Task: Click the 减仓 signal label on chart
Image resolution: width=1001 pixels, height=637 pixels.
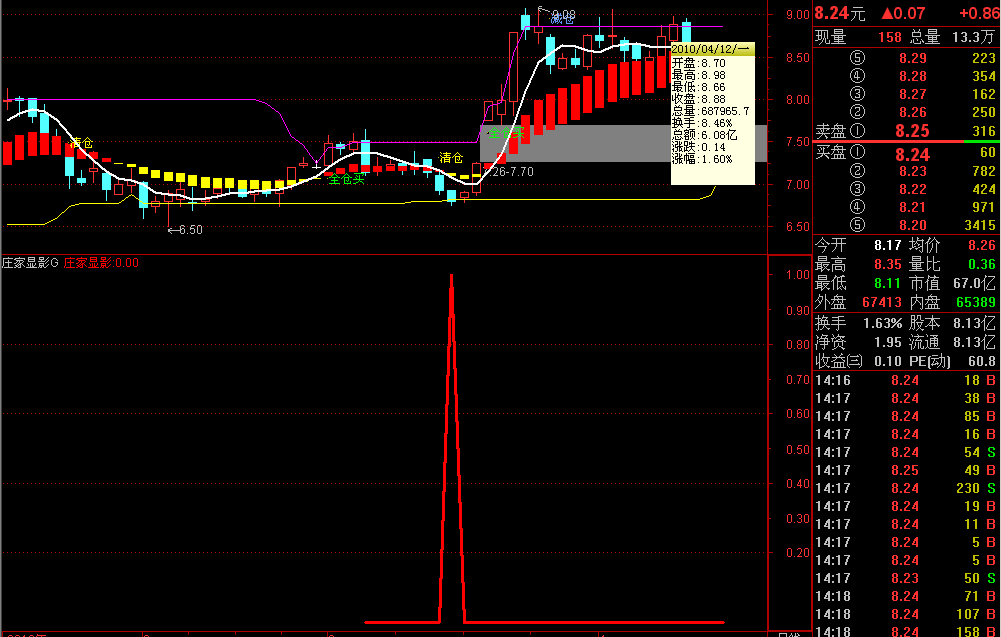Action: (x=562, y=19)
